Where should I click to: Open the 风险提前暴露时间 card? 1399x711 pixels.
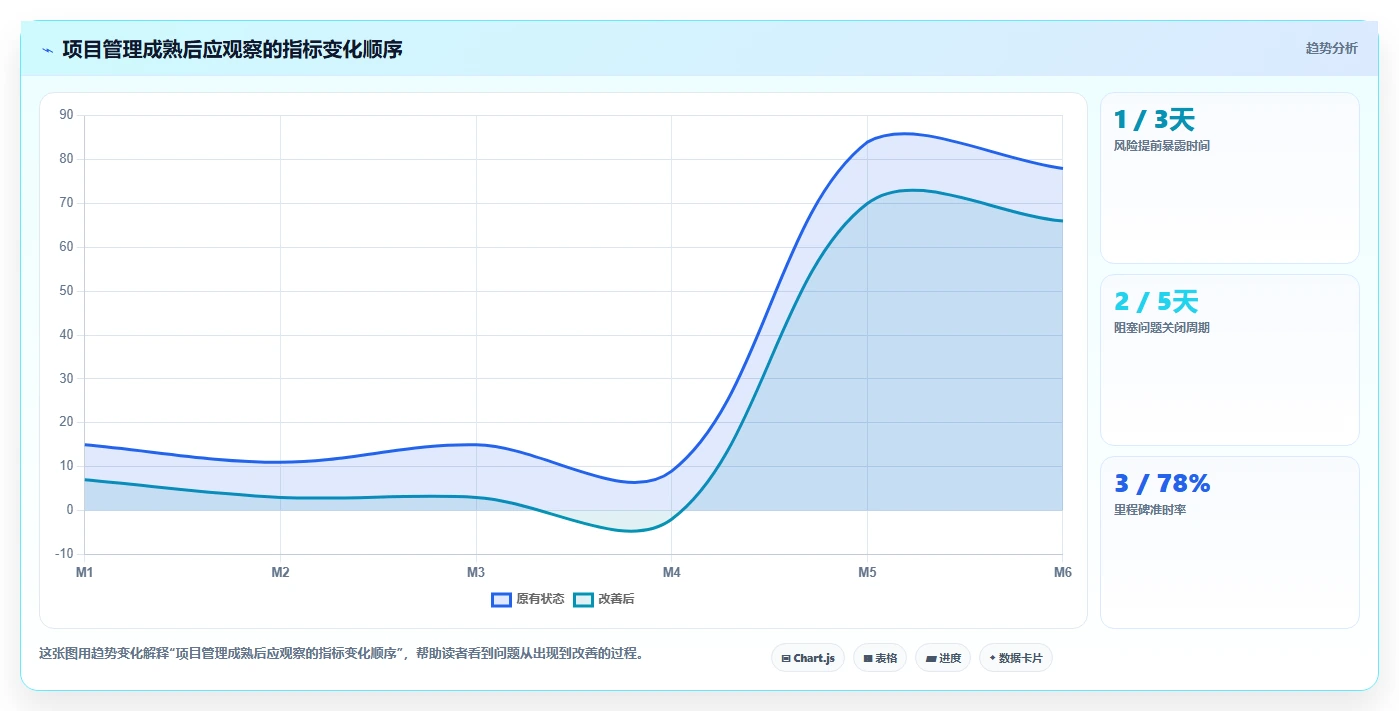1230,178
